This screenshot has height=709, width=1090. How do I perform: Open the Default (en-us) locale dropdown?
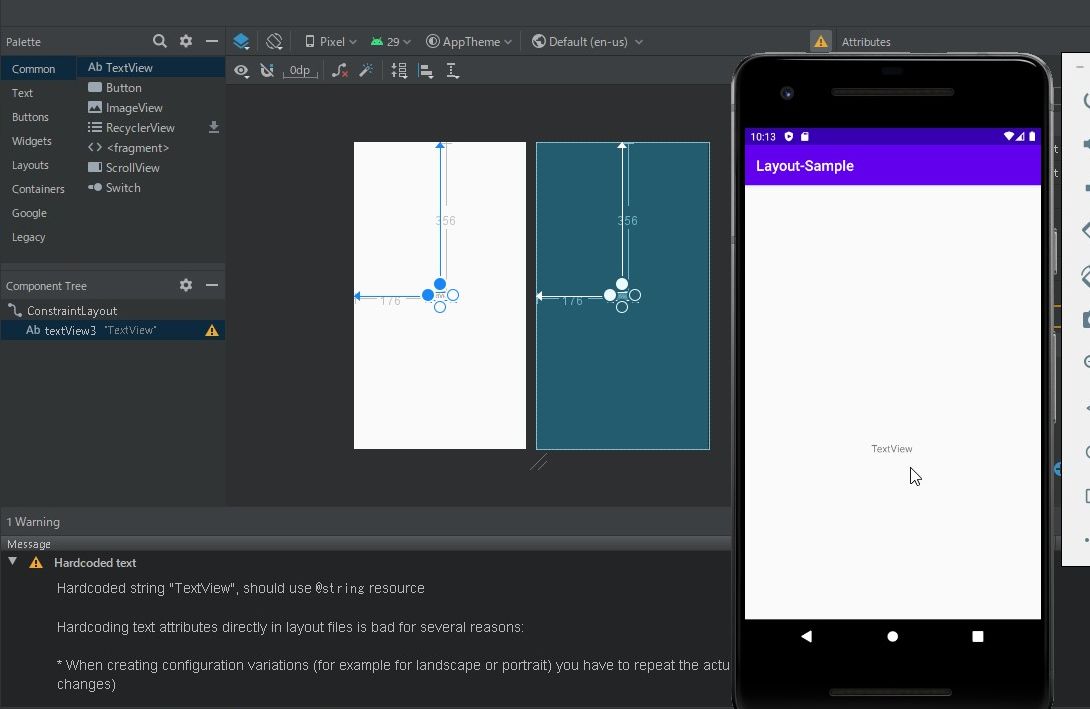pyautogui.click(x=588, y=41)
